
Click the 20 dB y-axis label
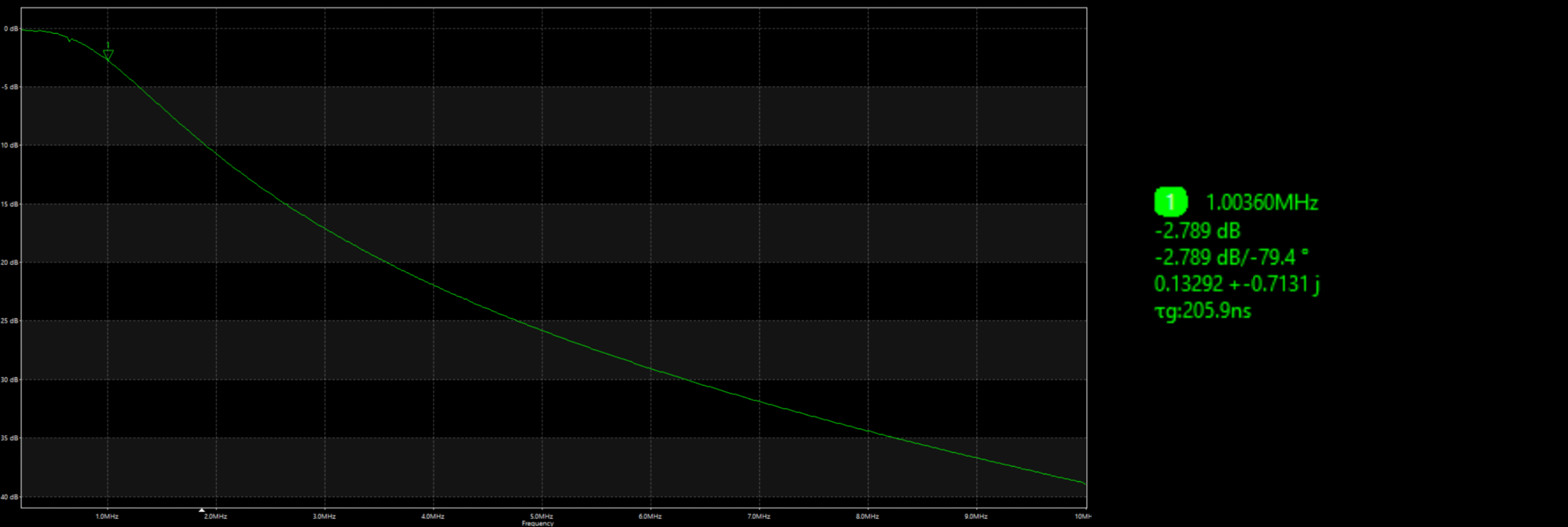(10, 263)
